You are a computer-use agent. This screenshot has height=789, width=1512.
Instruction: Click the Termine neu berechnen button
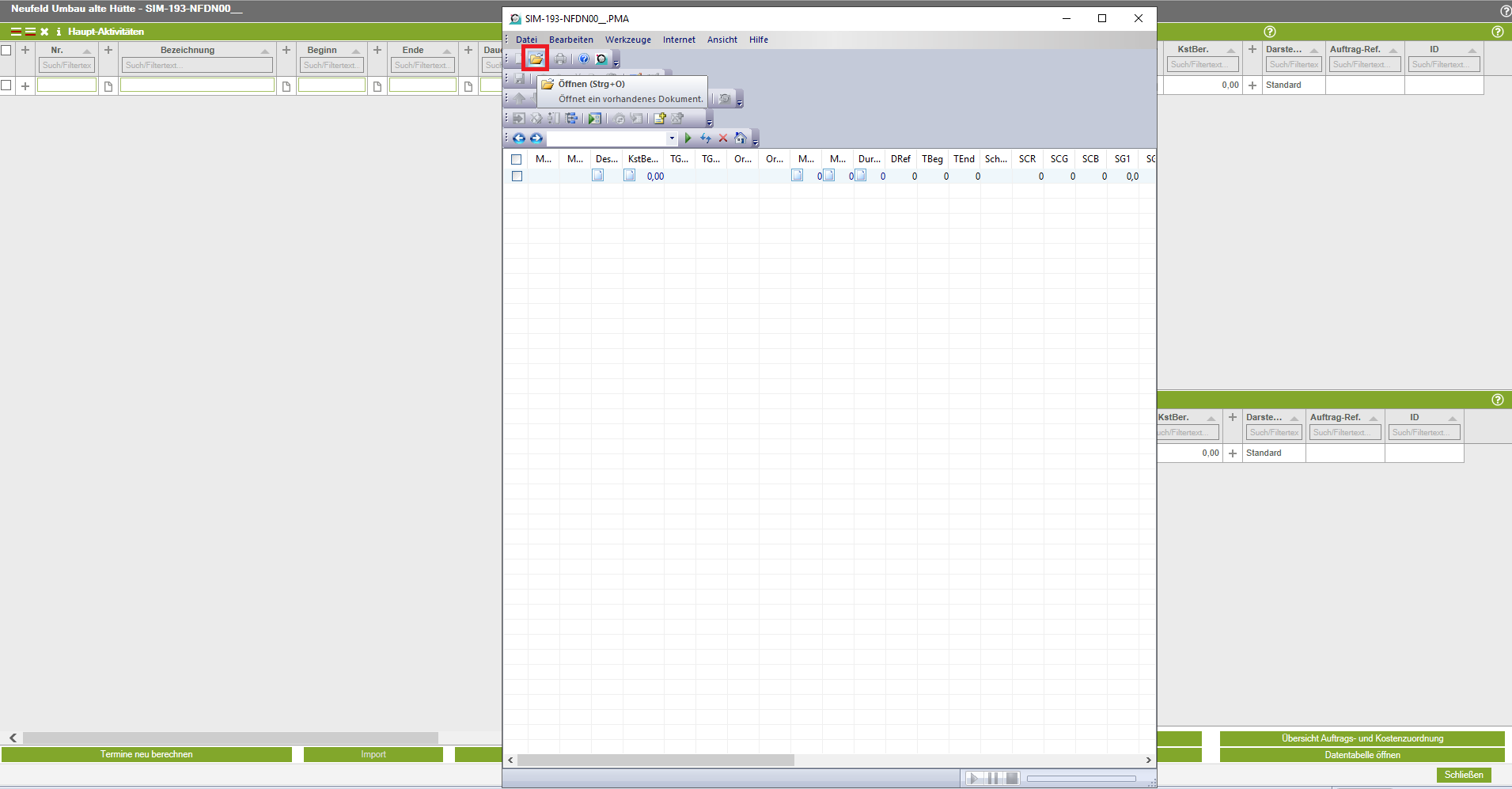146,754
